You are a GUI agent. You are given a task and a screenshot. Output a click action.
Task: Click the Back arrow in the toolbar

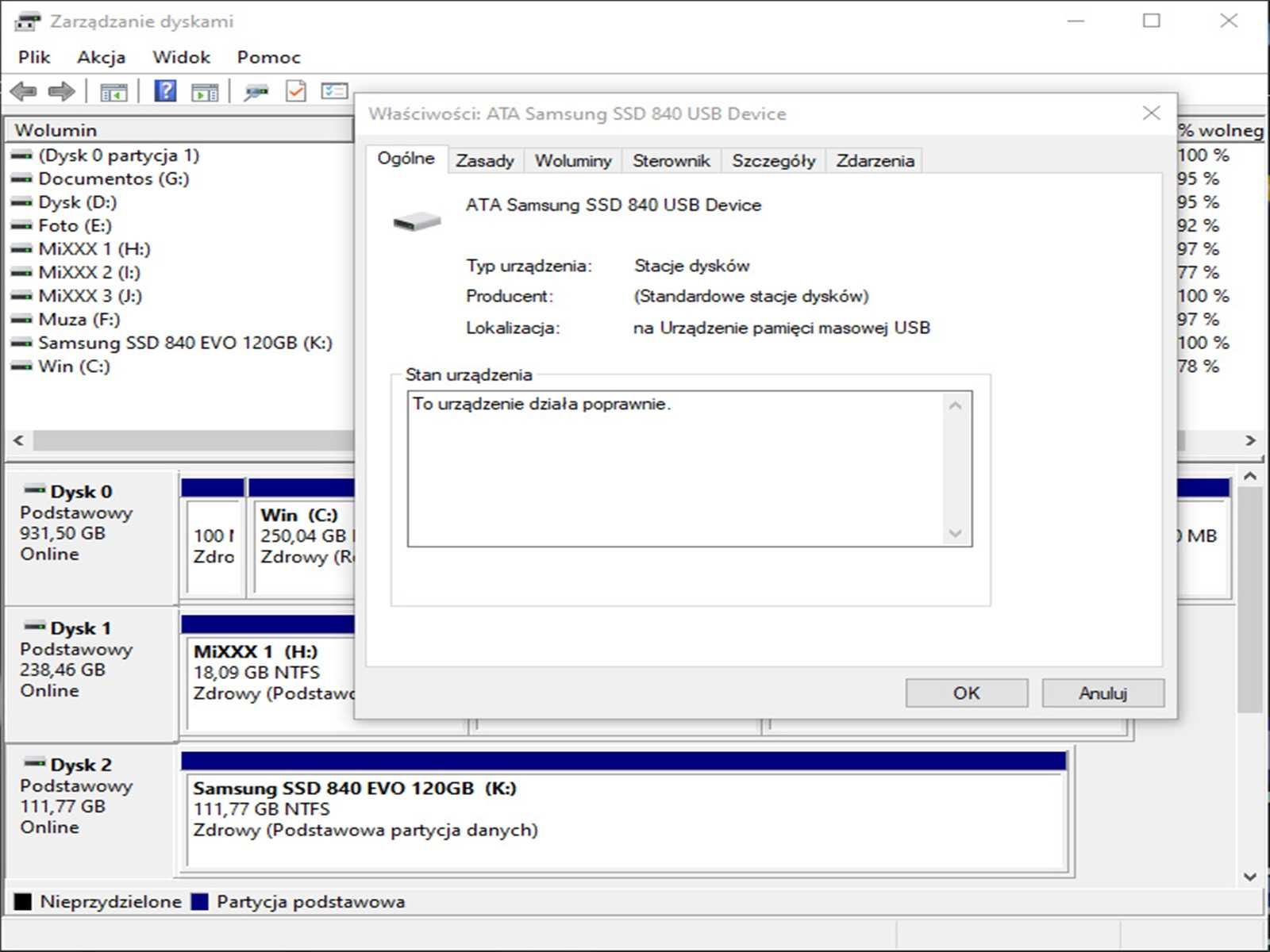pyautogui.click(x=24, y=91)
